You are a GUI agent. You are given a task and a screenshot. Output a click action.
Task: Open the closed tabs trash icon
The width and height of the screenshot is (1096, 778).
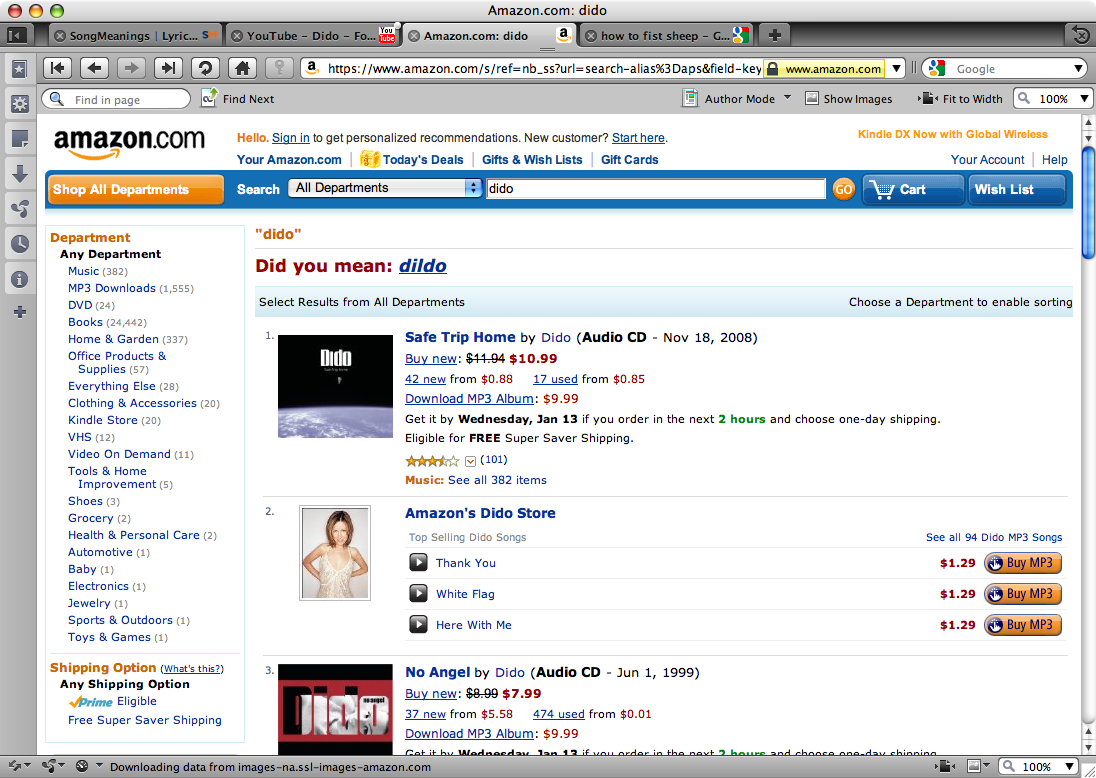1081,34
